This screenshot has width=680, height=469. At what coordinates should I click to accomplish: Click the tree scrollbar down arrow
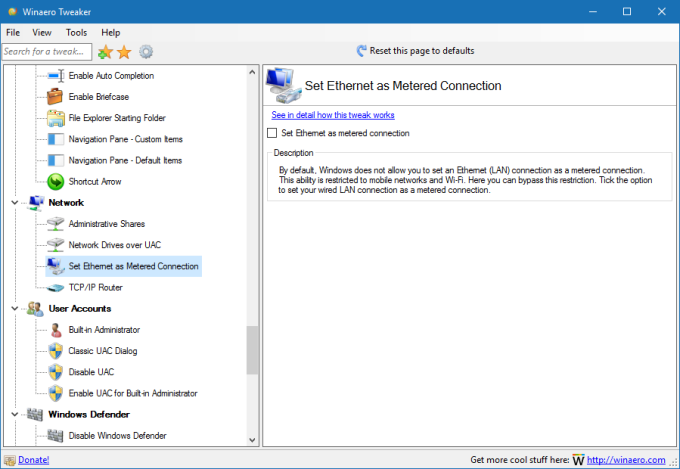click(252, 440)
